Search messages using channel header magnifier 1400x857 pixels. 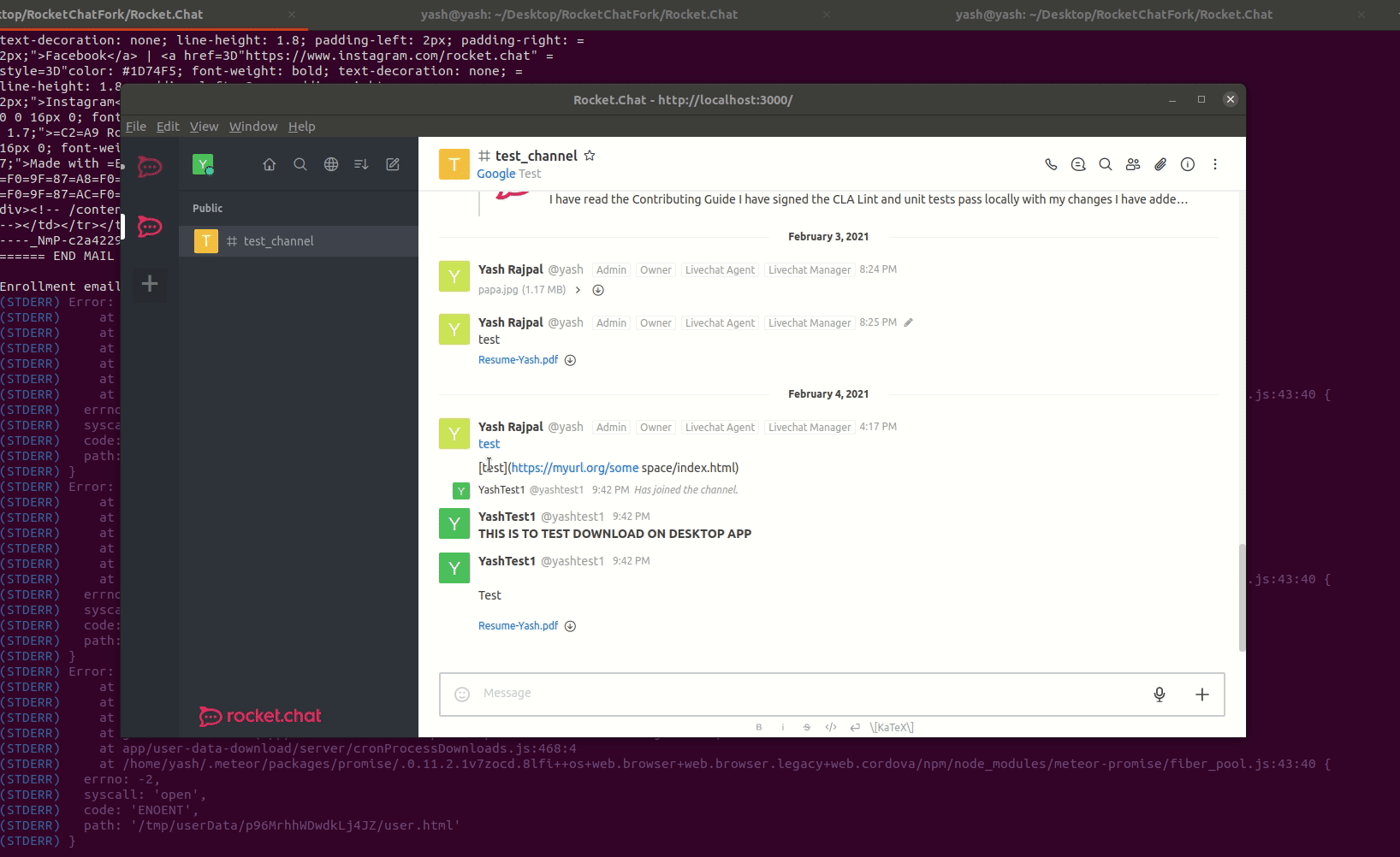coord(1106,164)
